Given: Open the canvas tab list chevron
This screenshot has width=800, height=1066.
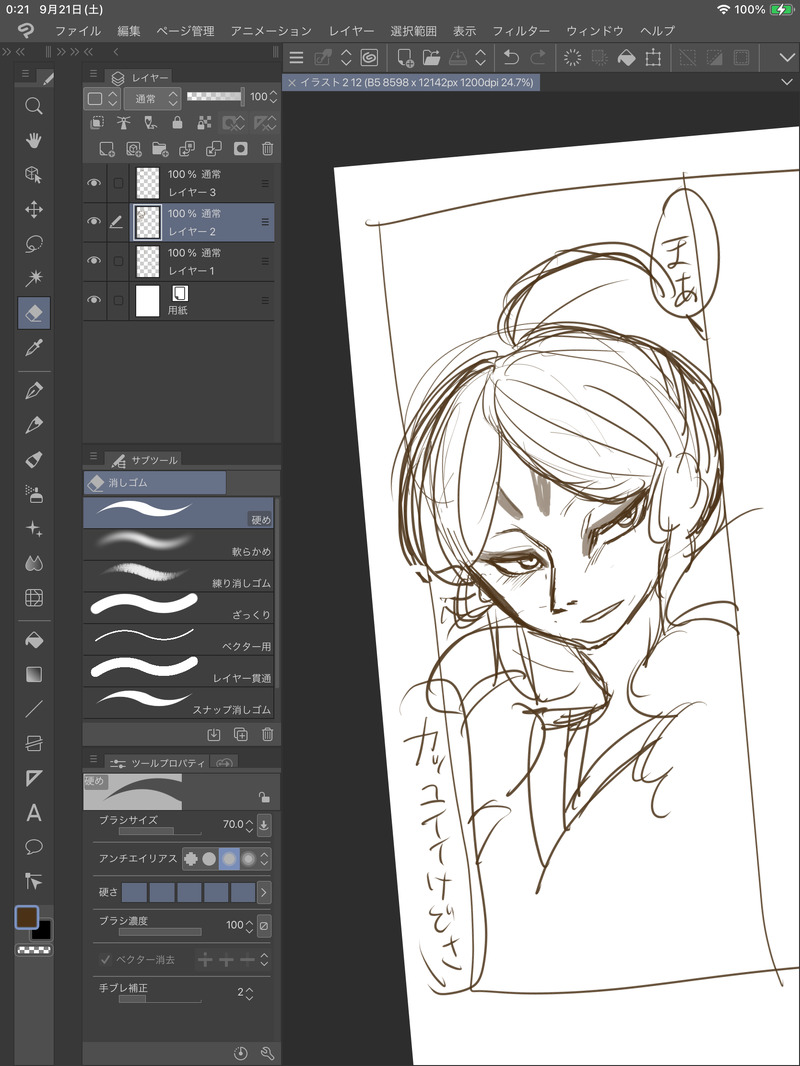Looking at the screenshot, I should [x=787, y=82].
